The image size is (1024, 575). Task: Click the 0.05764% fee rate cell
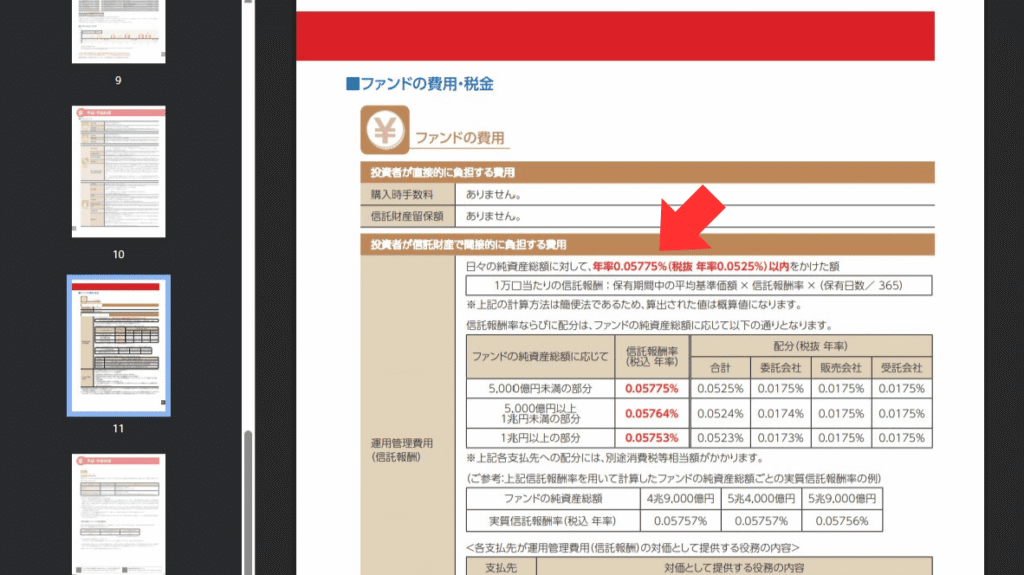(652, 413)
